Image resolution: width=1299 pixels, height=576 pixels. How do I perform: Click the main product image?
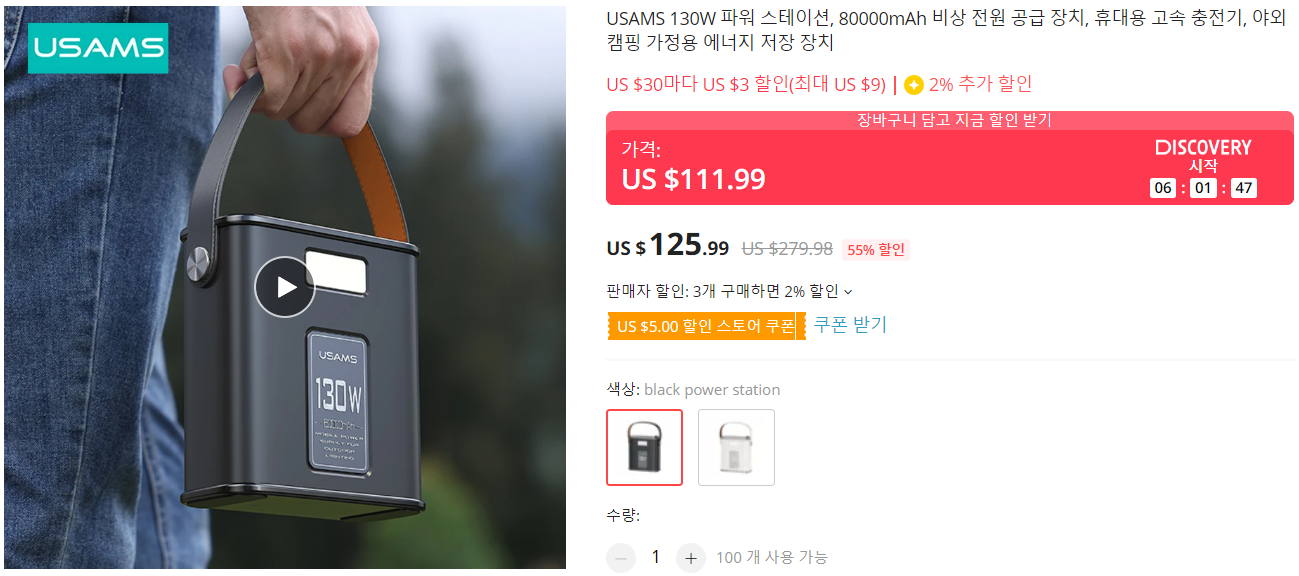285,288
